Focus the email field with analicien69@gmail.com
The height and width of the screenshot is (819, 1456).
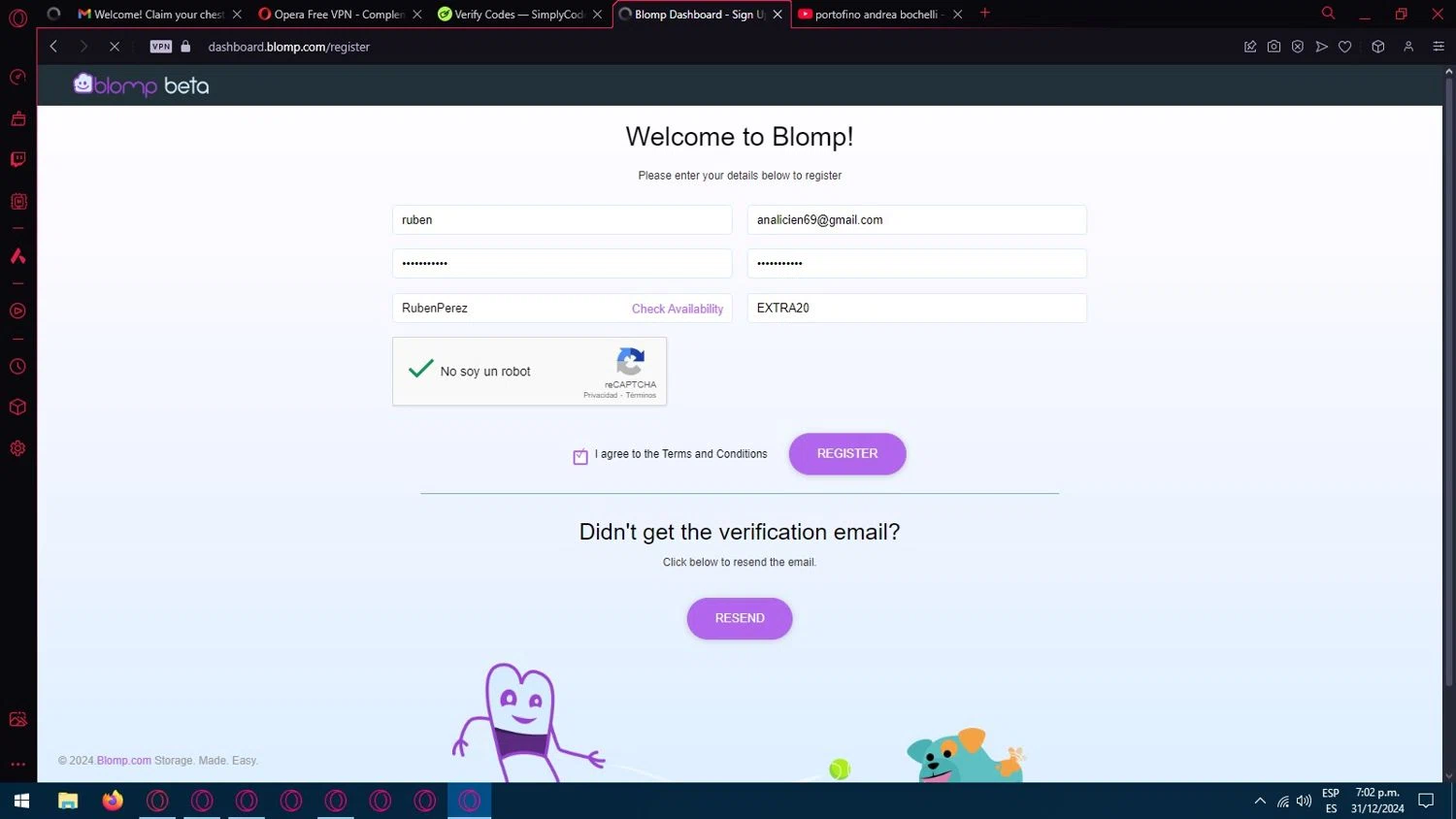[916, 220]
